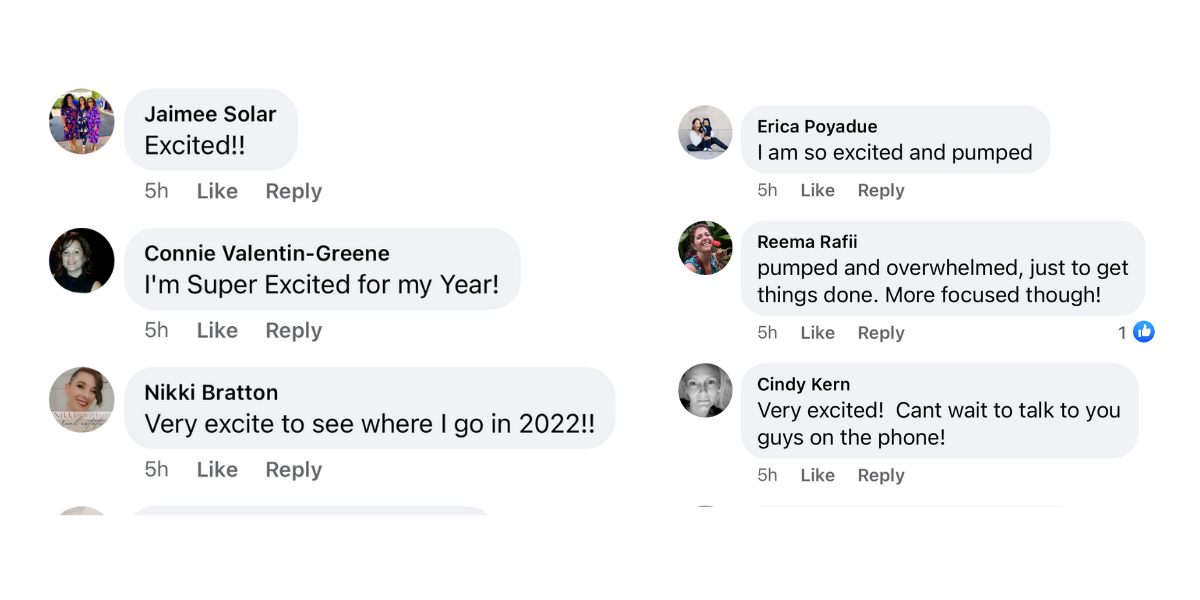Like Nikki Bratton's 2022 comment
Image resolution: width=1200 pixels, height=600 pixels.
217,469
